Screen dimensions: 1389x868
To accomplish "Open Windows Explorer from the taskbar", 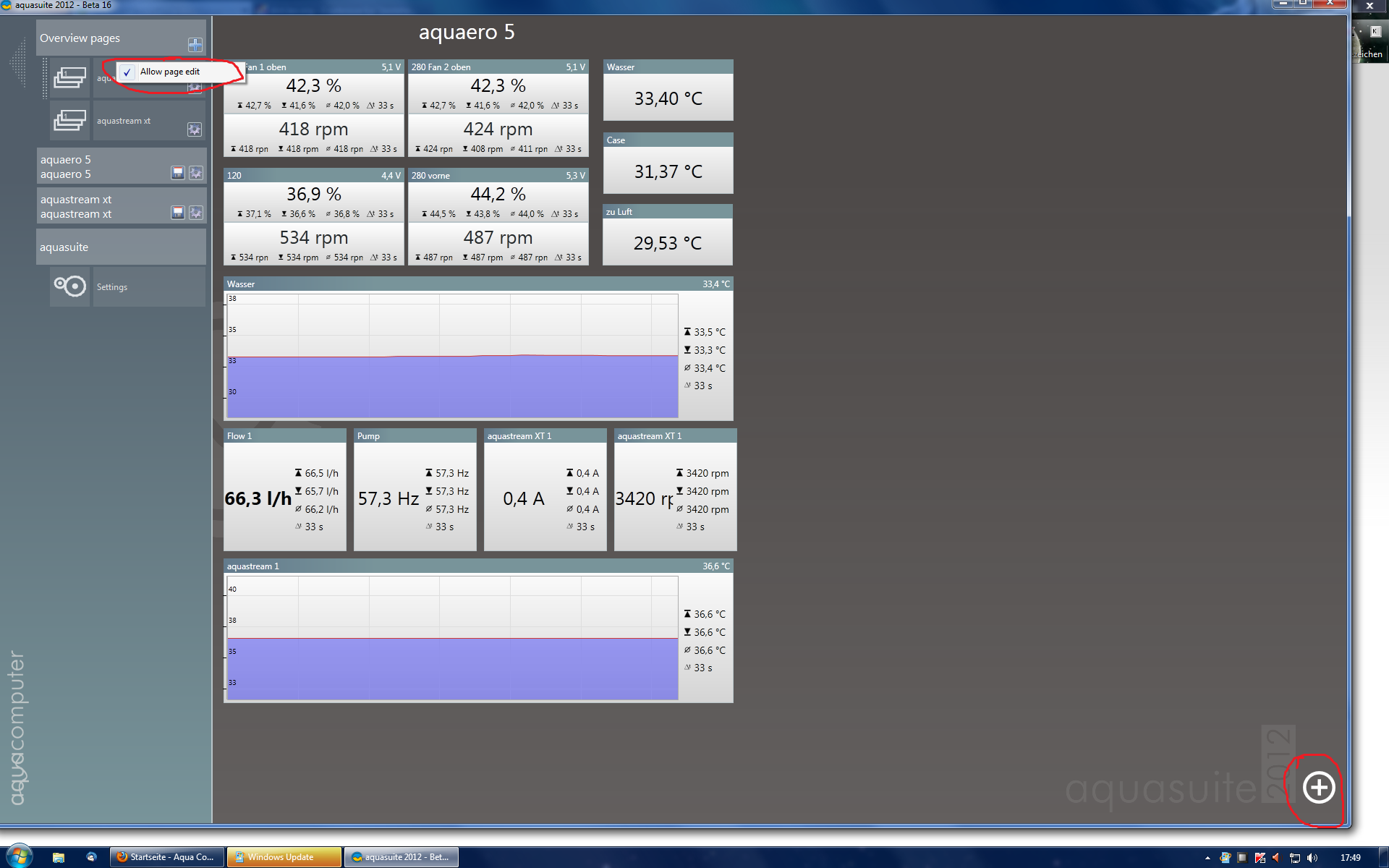I will coord(59,857).
